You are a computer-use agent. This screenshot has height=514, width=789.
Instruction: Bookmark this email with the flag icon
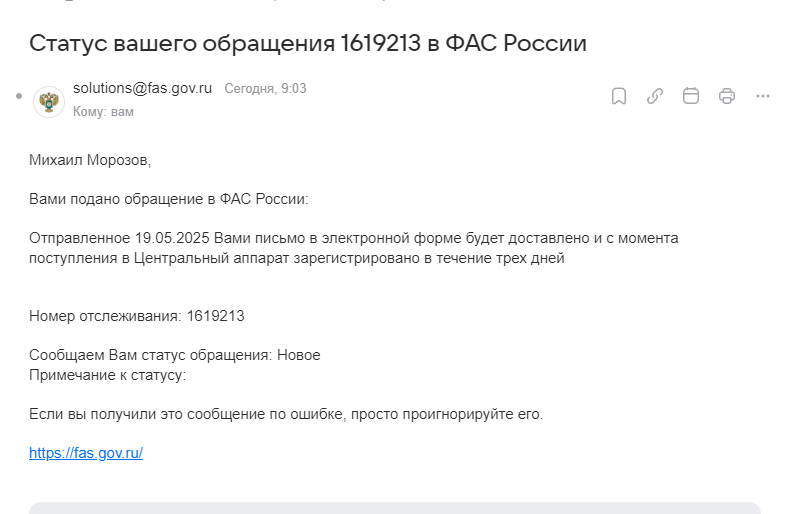click(x=618, y=96)
